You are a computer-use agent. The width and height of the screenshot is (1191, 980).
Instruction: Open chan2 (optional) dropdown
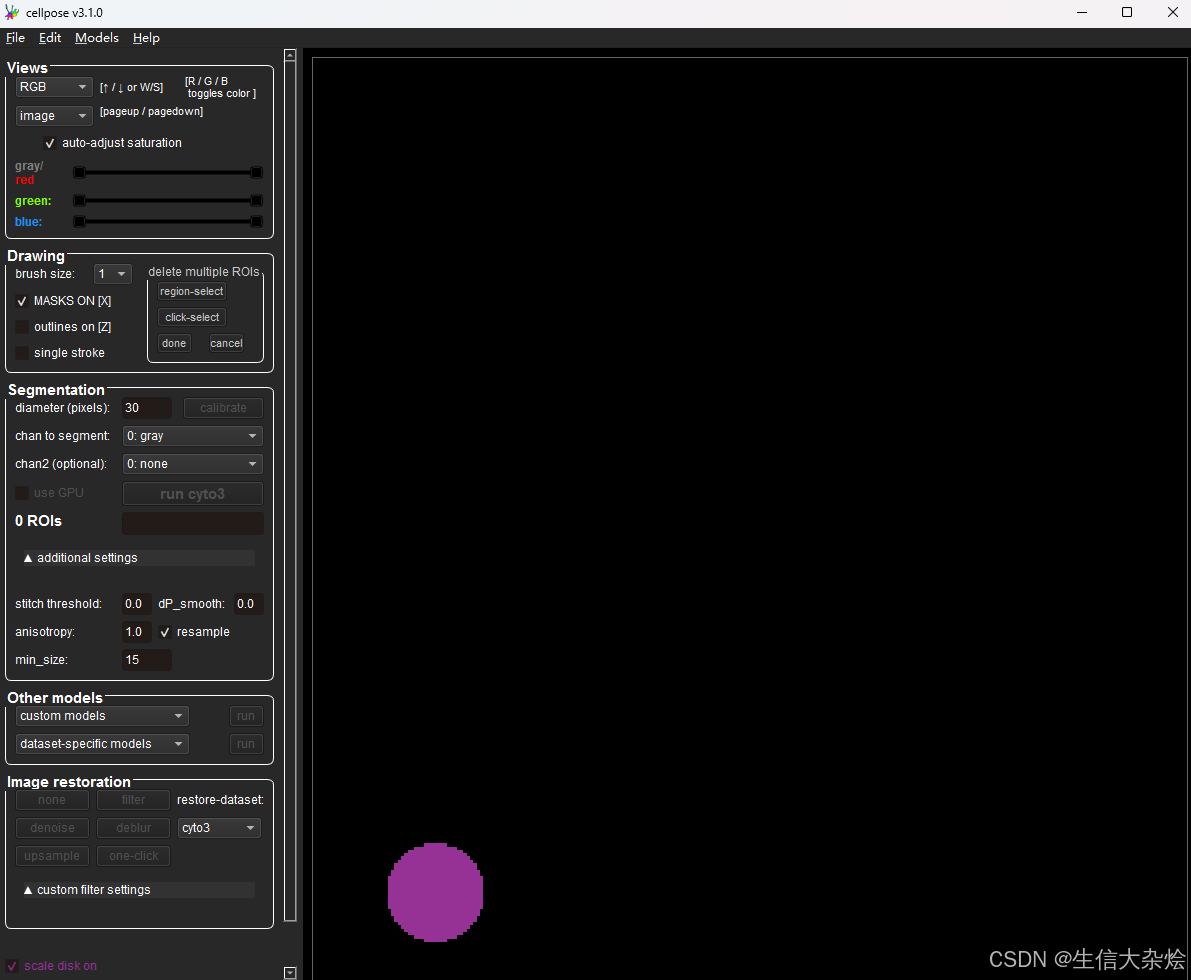point(193,464)
